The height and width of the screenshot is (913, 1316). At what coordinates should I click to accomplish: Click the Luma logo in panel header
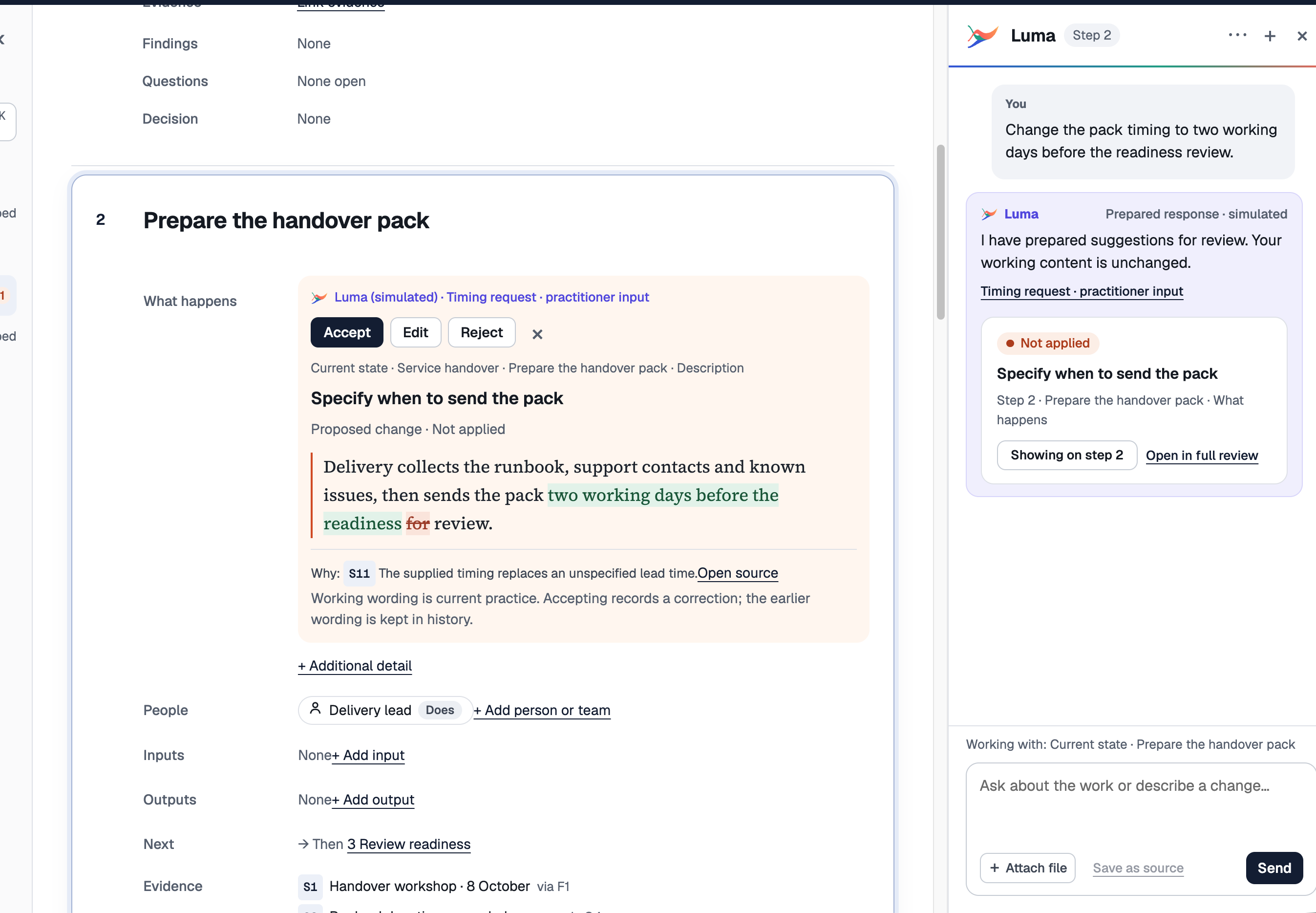[982, 36]
